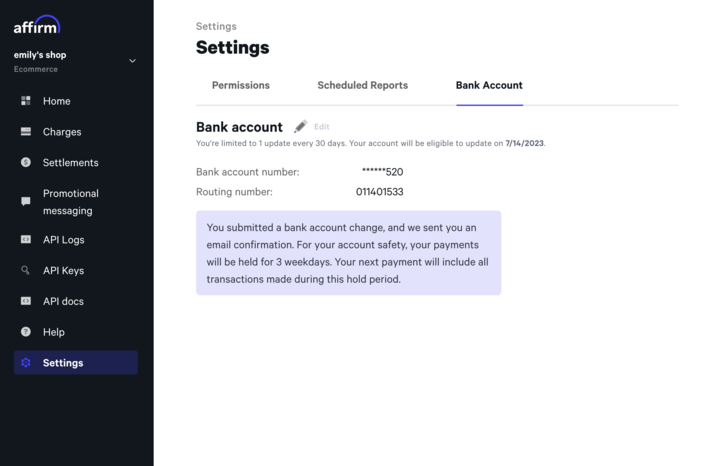Select the Bank Account tab
Image resolution: width=720 pixels, height=466 pixels.
click(489, 85)
